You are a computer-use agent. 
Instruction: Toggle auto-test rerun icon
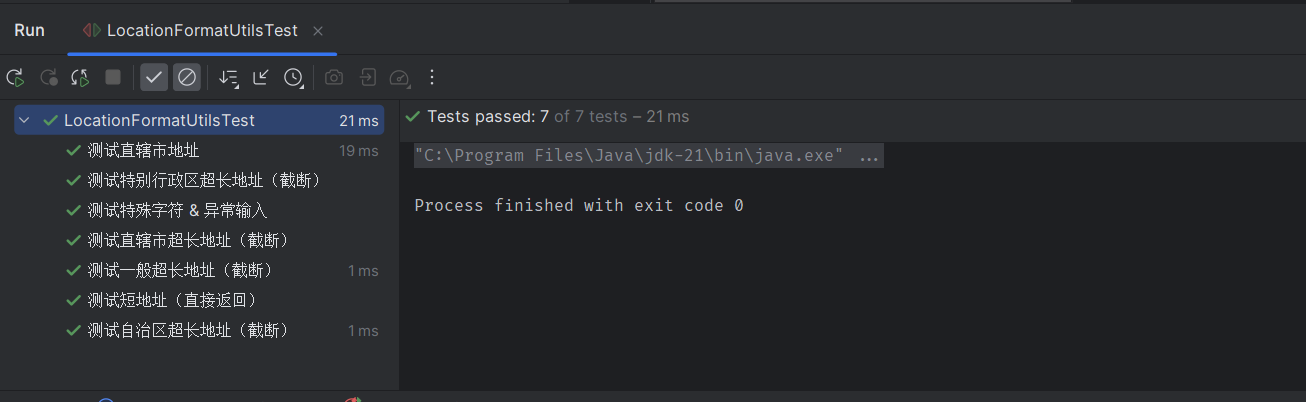[81, 77]
